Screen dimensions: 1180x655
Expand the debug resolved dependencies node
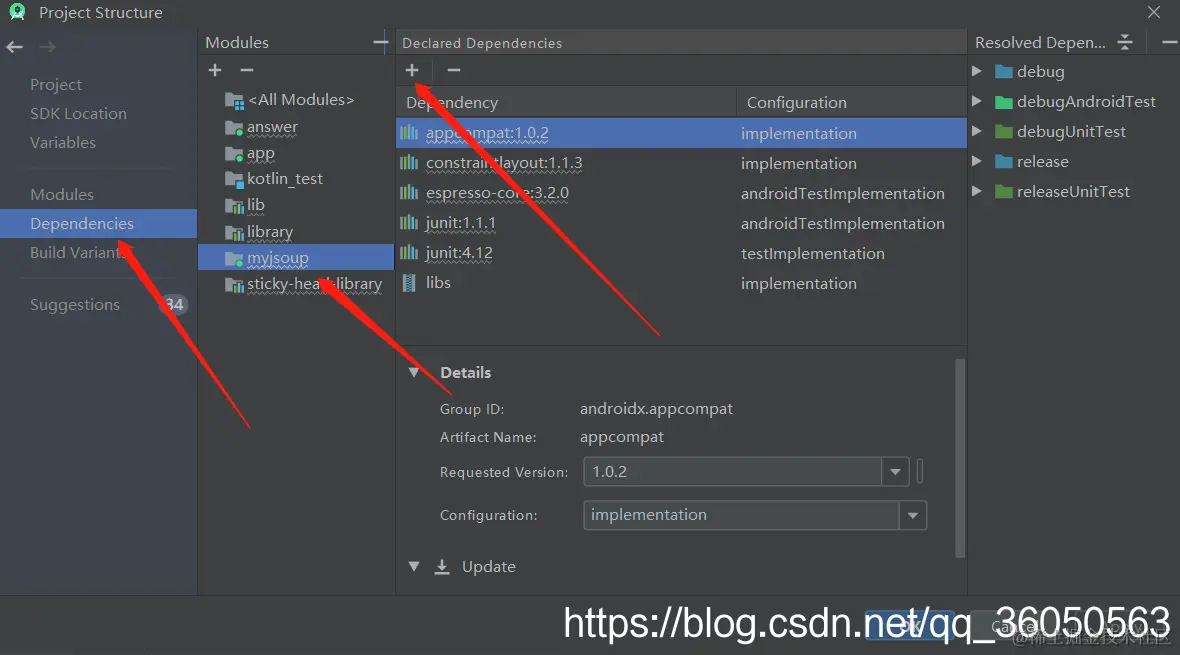coord(977,71)
